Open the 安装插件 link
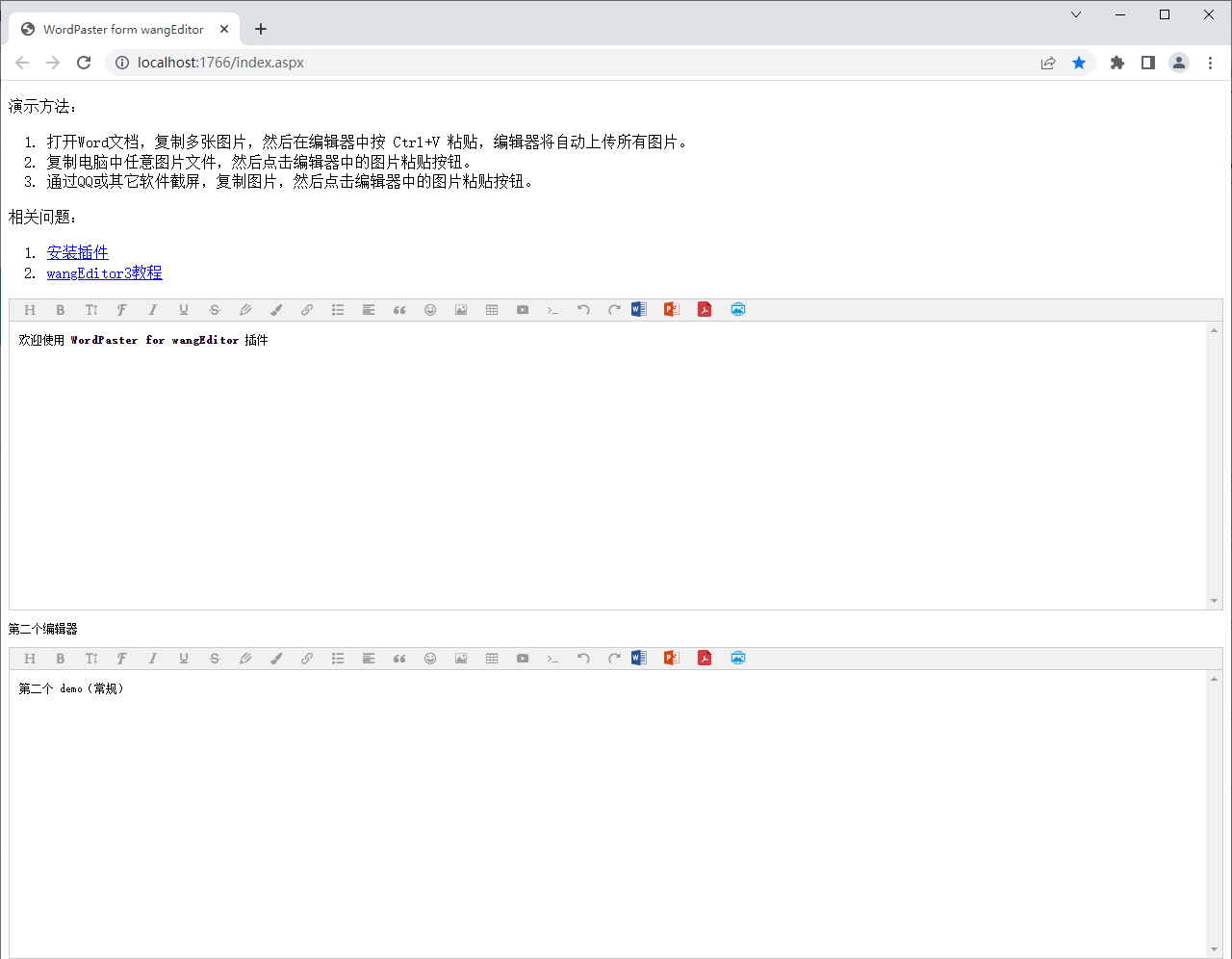 [x=77, y=252]
